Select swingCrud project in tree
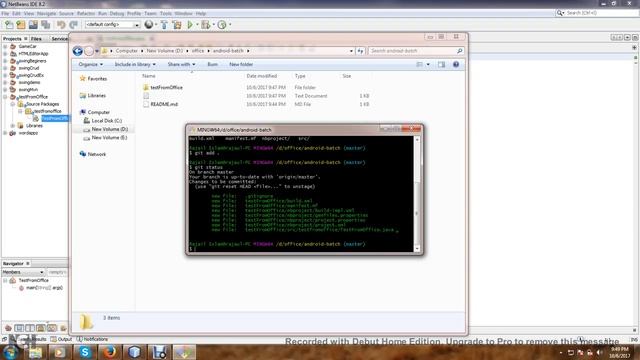Image resolution: width=640 pixels, height=360 pixels. [x=29, y=68]
